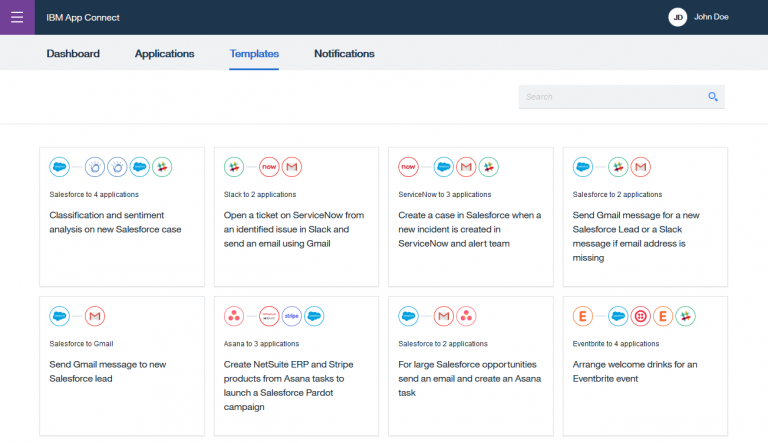The width and height of the screenshot is (768, 443).
Task: Click first Watson icon in Classification and sentiment card
Action: [95, 167]
